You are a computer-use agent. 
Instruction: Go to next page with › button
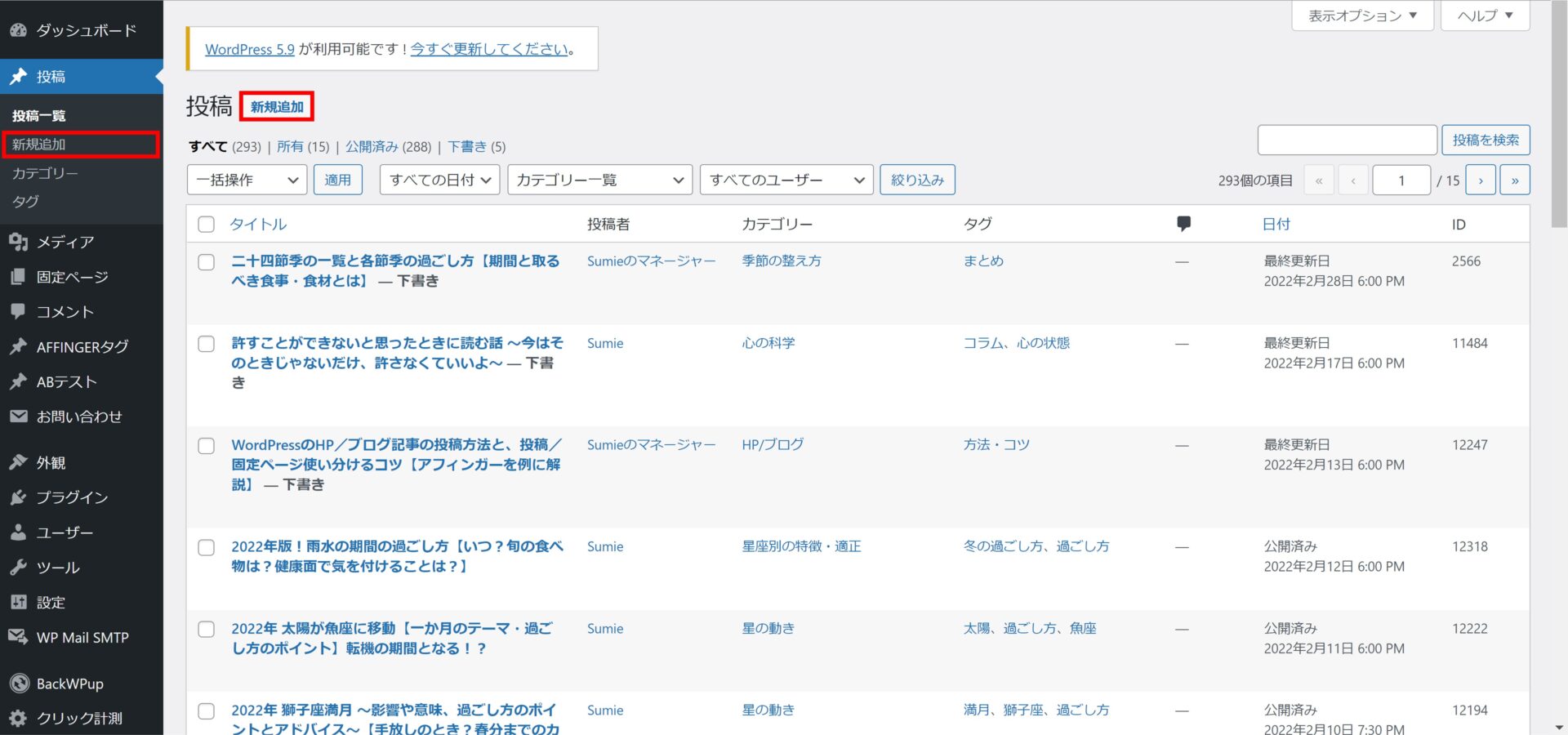click(x=1481, y=180)
